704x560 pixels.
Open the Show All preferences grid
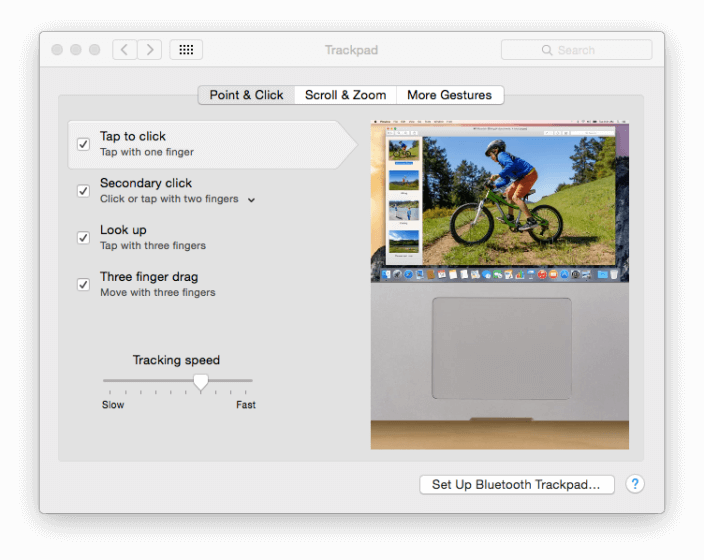point(186,50)
